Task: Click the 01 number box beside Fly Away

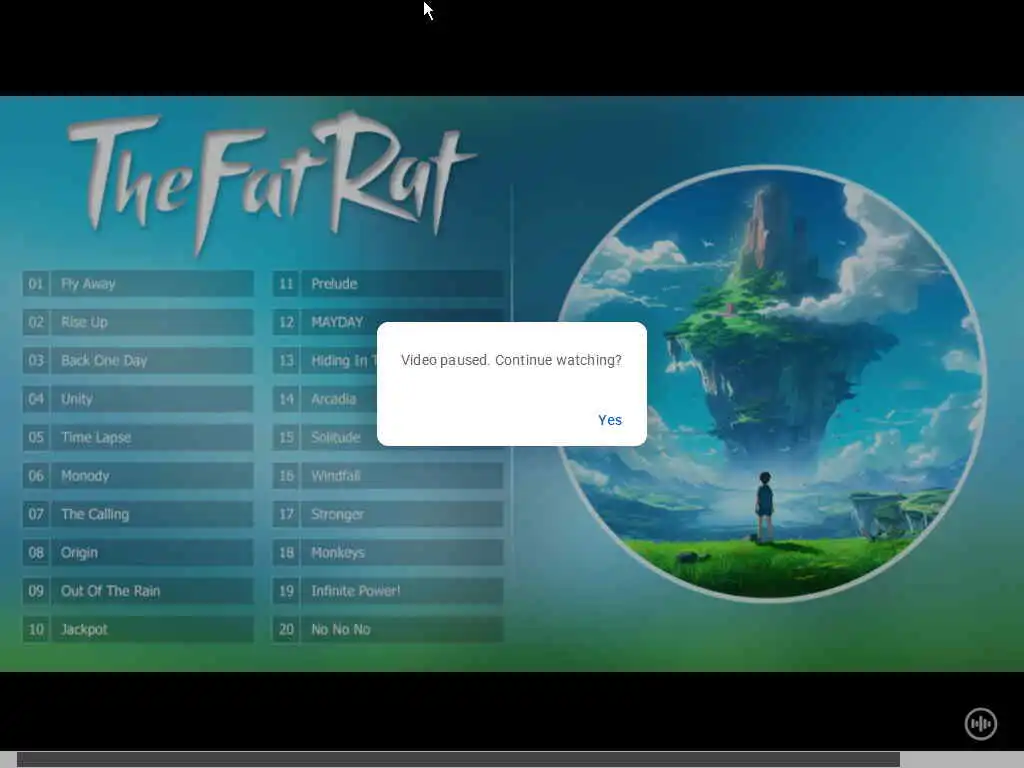Action: coord(36,284)
